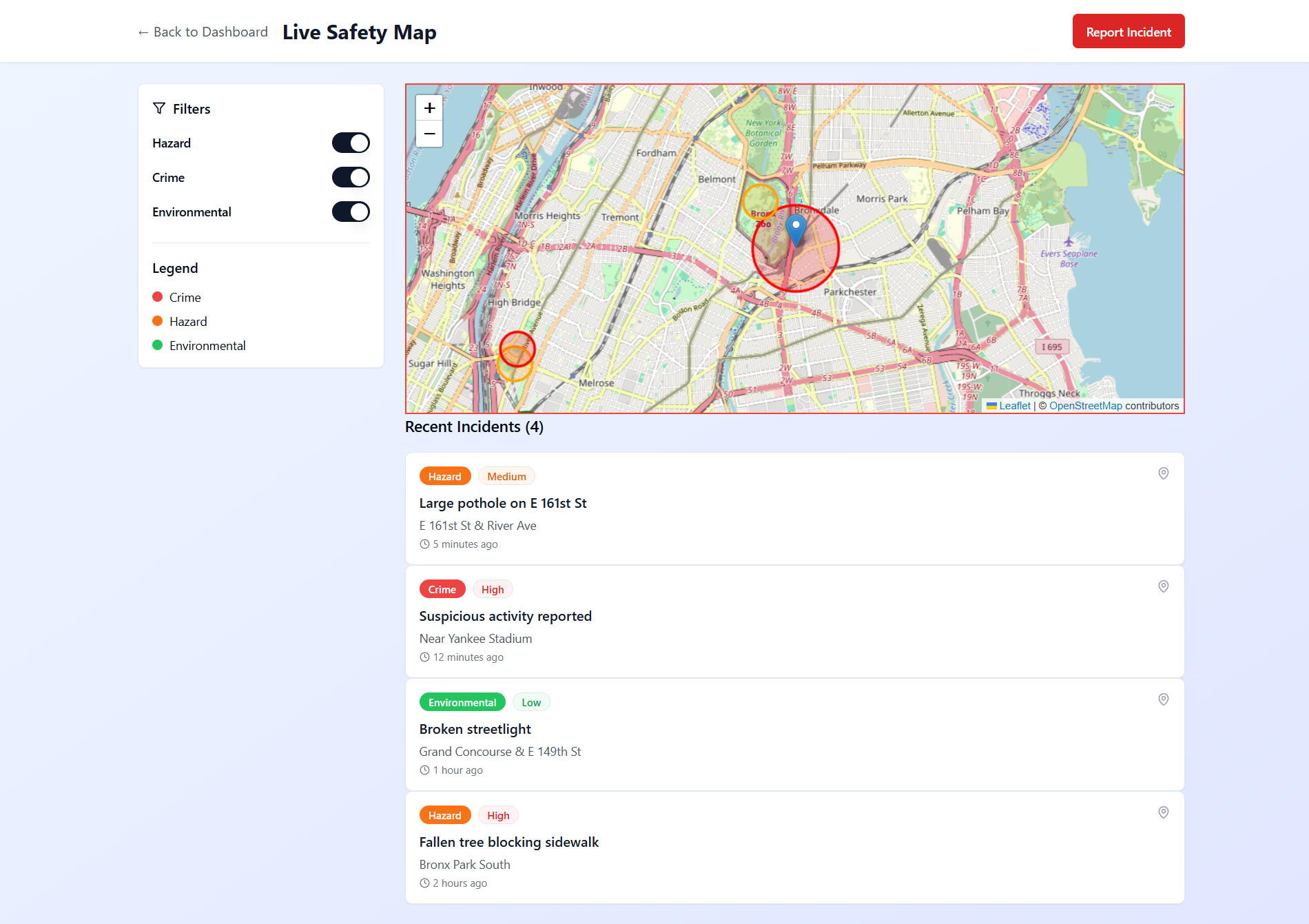Open the OpenStreetMap contributors link
This screenshot has height=924, width=1309.
[x=1086, y=406]
